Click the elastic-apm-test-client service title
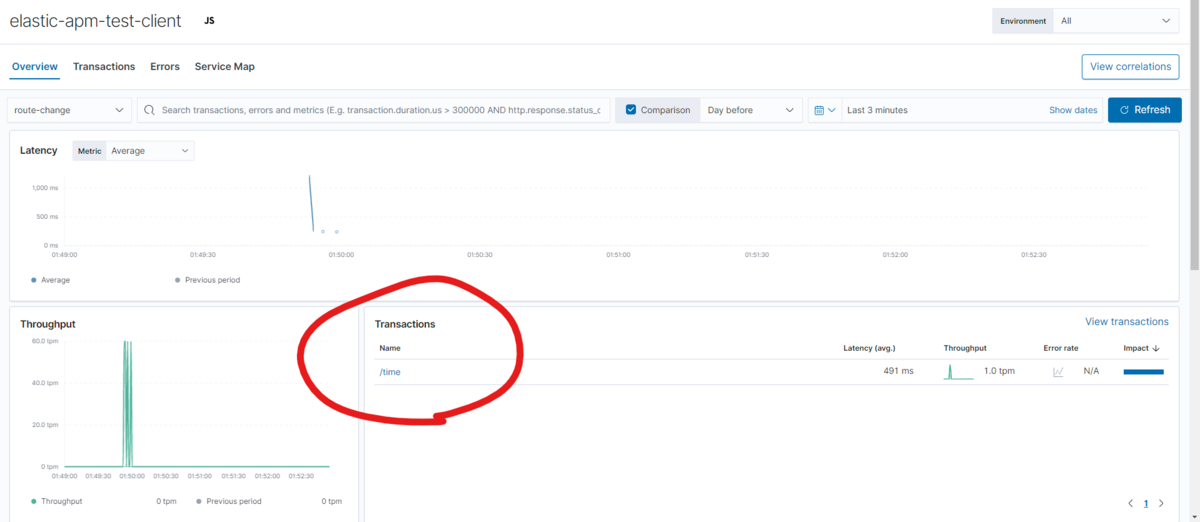The image size is (1200, 522). [x=95, y=21]
